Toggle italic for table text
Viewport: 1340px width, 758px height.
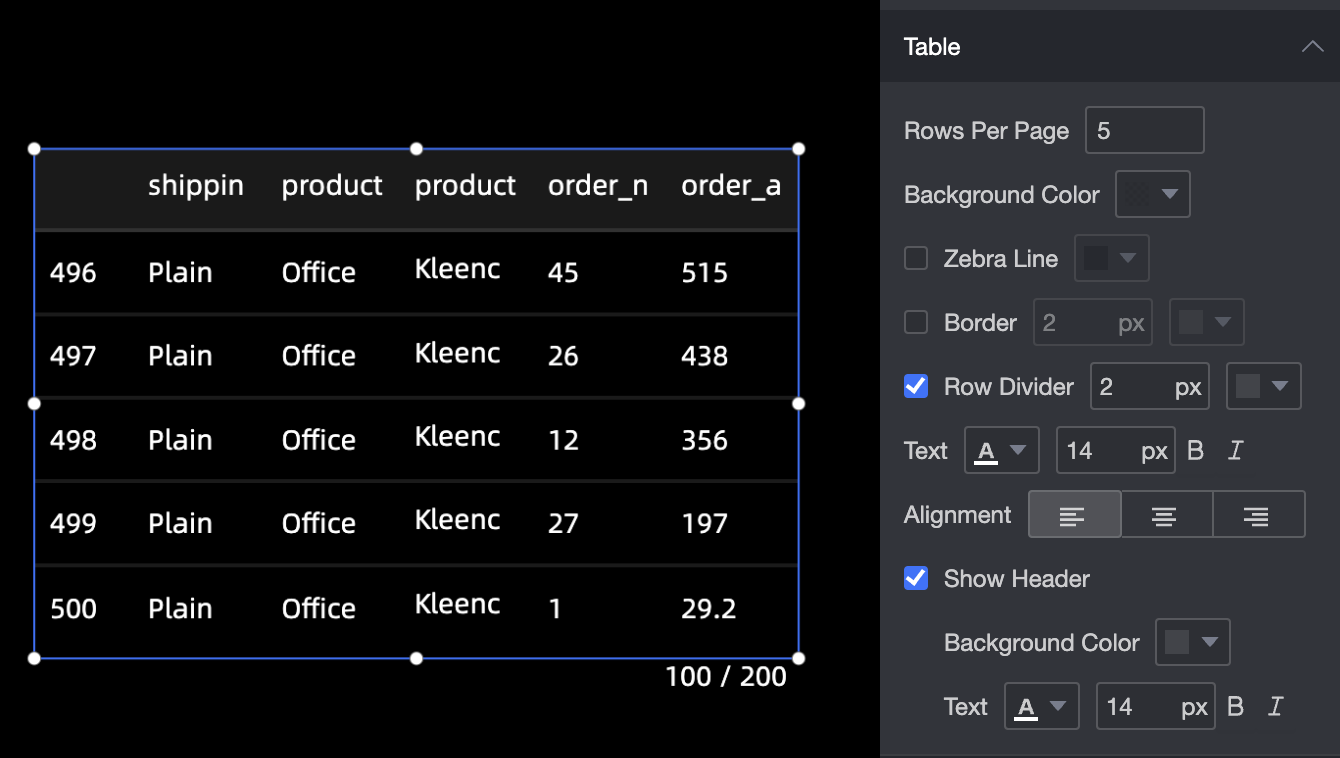click(1236, 451)
